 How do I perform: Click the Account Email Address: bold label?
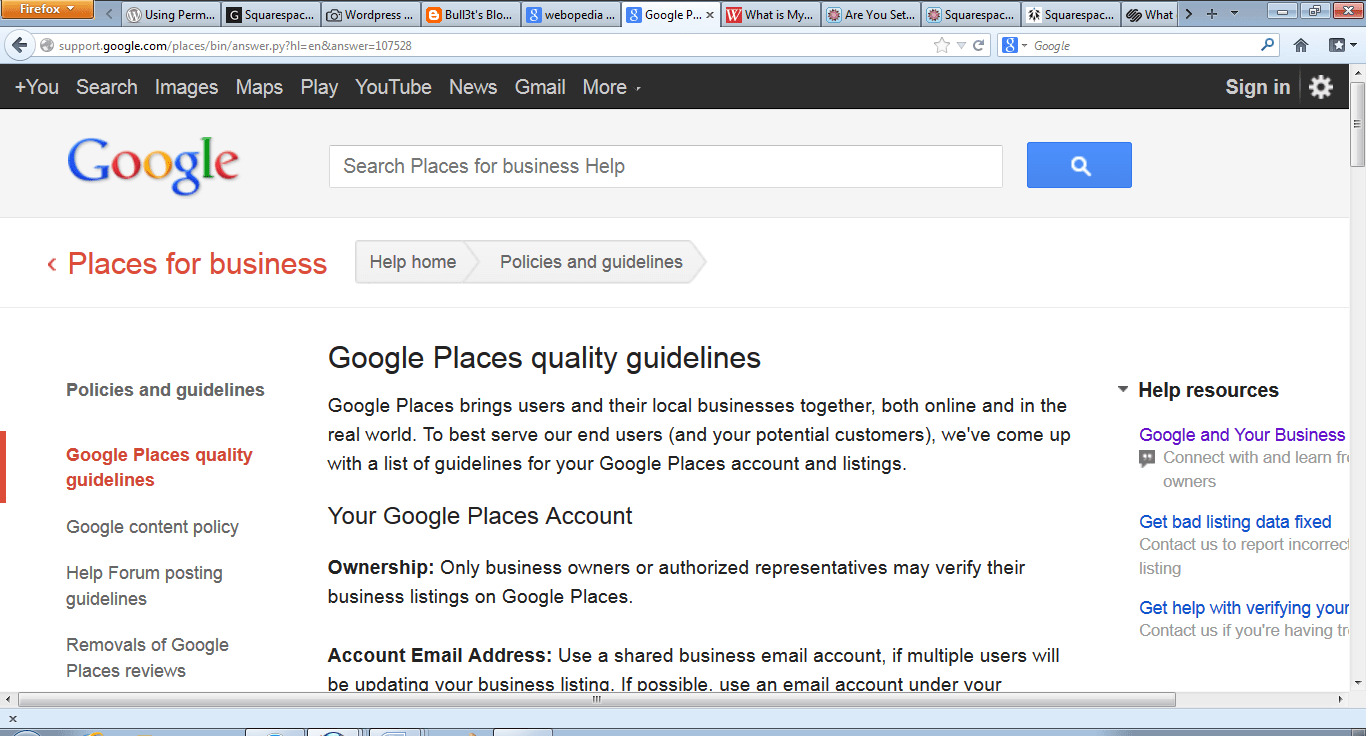pos(440,656)
